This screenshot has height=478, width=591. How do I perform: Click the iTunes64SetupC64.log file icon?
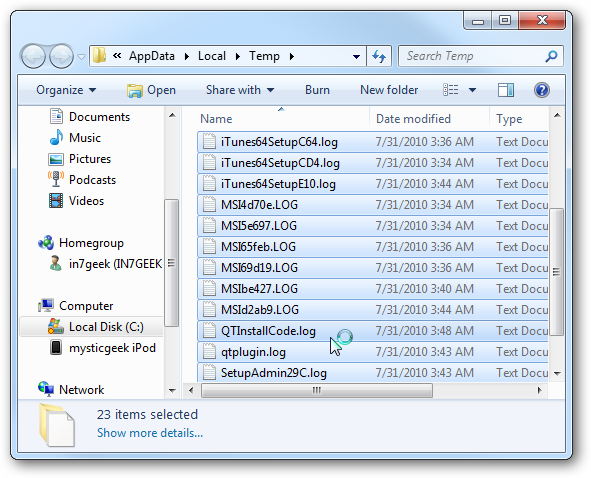(x=209, y=142)
